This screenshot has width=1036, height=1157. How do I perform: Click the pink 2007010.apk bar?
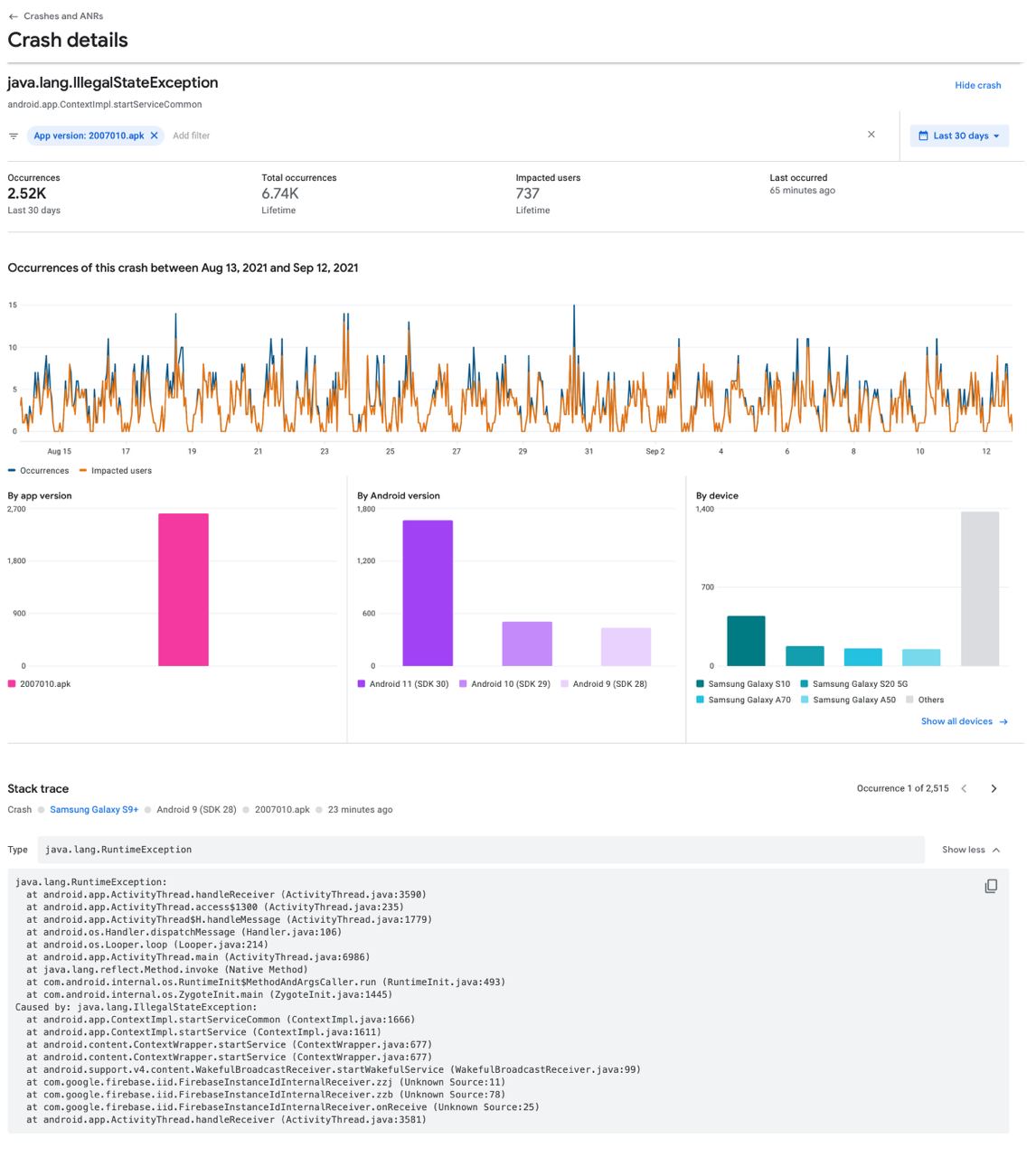(x=184, y=589)
